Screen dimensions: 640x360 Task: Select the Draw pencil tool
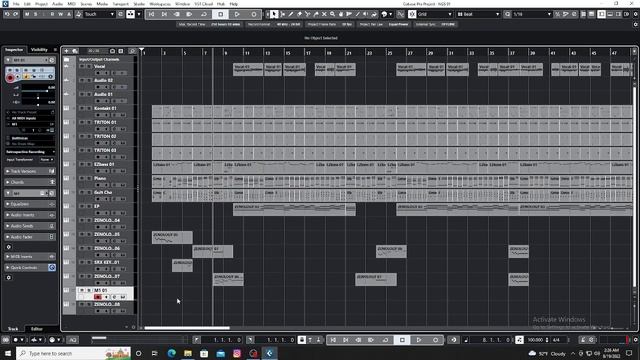click(291, 14)
